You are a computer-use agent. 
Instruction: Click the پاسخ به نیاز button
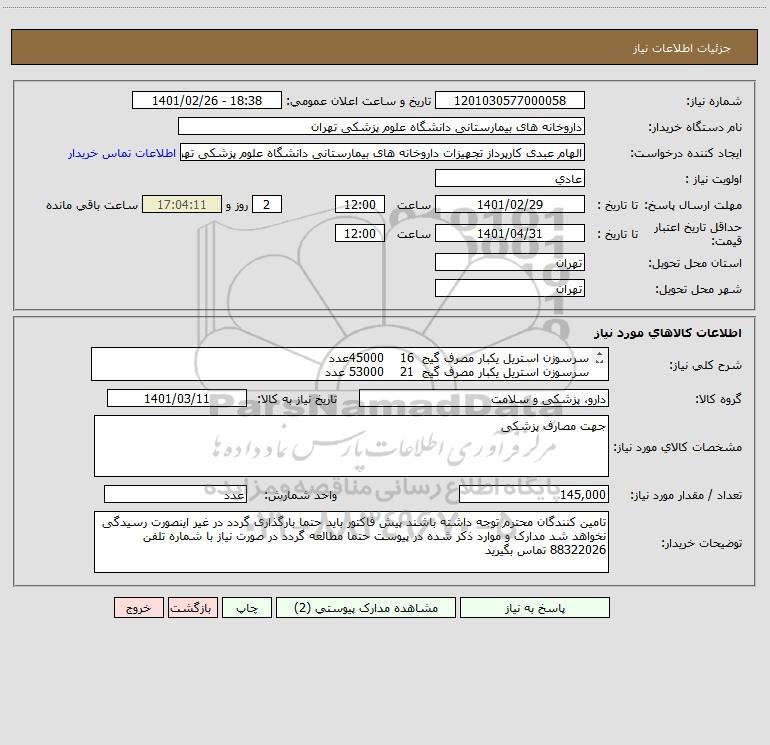535,608
